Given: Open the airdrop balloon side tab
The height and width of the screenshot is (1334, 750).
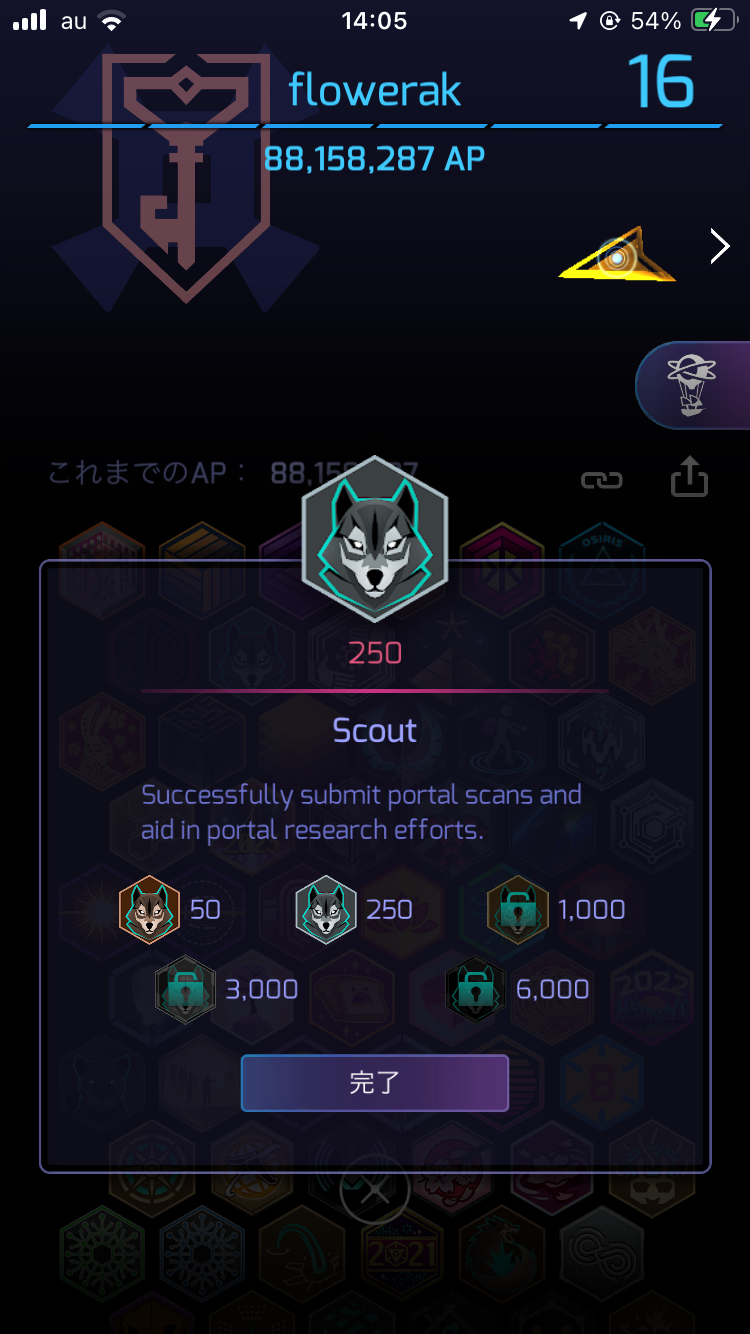Looking at the screenshot, I should [694, 385].
